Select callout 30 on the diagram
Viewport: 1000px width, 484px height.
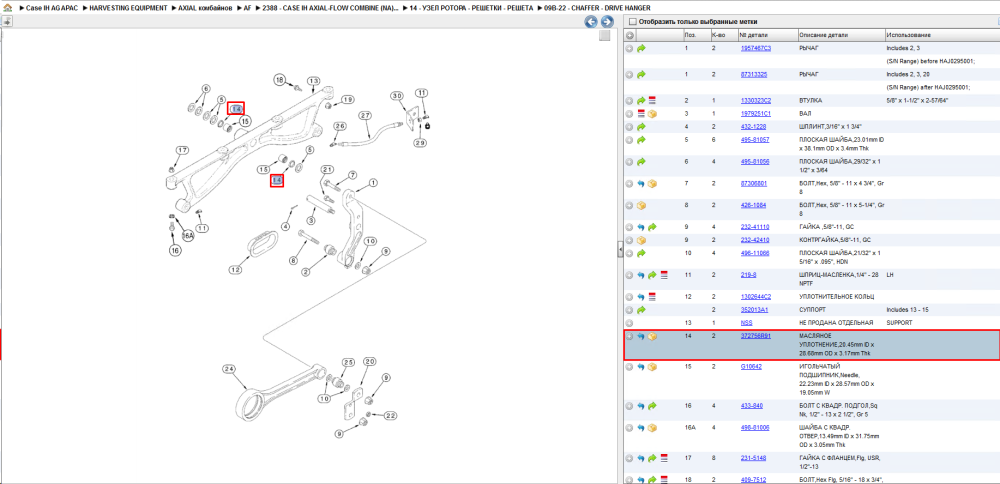(x=398, y=96)
